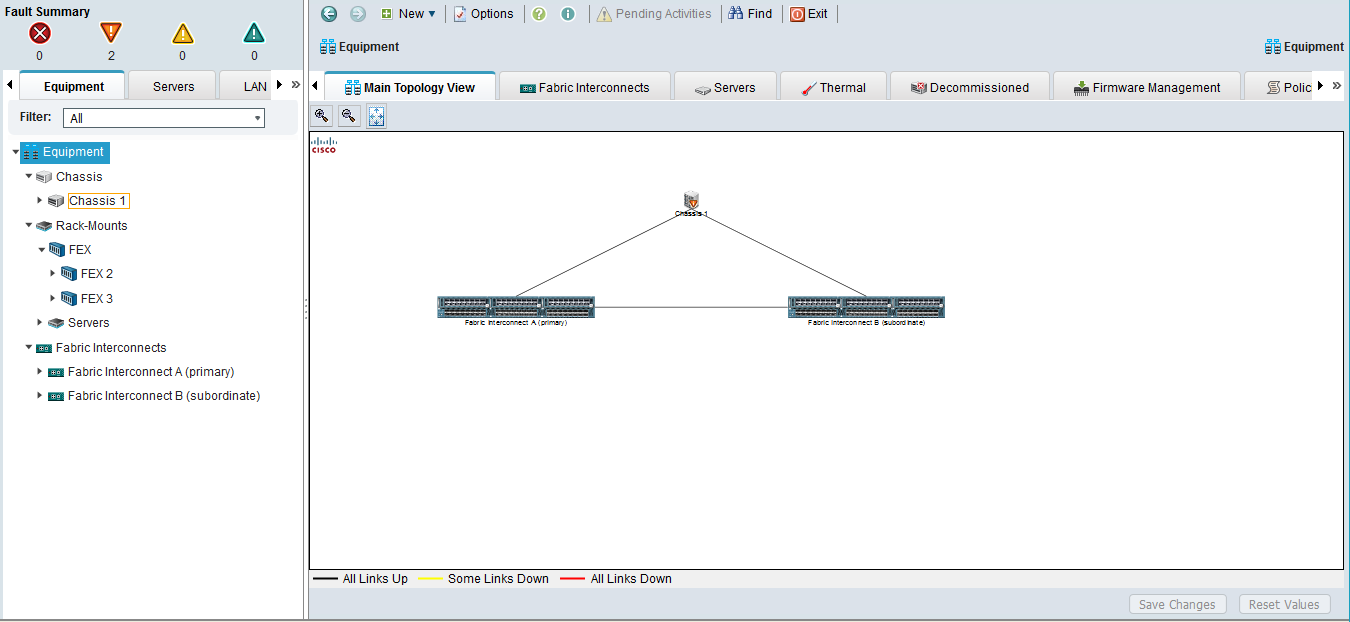
Task: Click the orange major faults icon
Action: [x=111, y=33]
